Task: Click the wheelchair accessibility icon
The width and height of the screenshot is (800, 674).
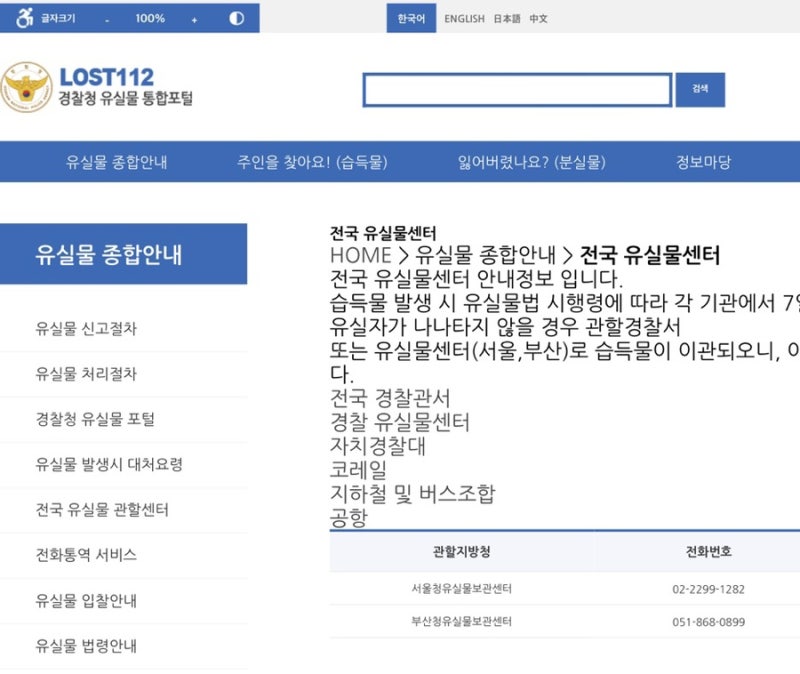Action: [x=24, y=18]
